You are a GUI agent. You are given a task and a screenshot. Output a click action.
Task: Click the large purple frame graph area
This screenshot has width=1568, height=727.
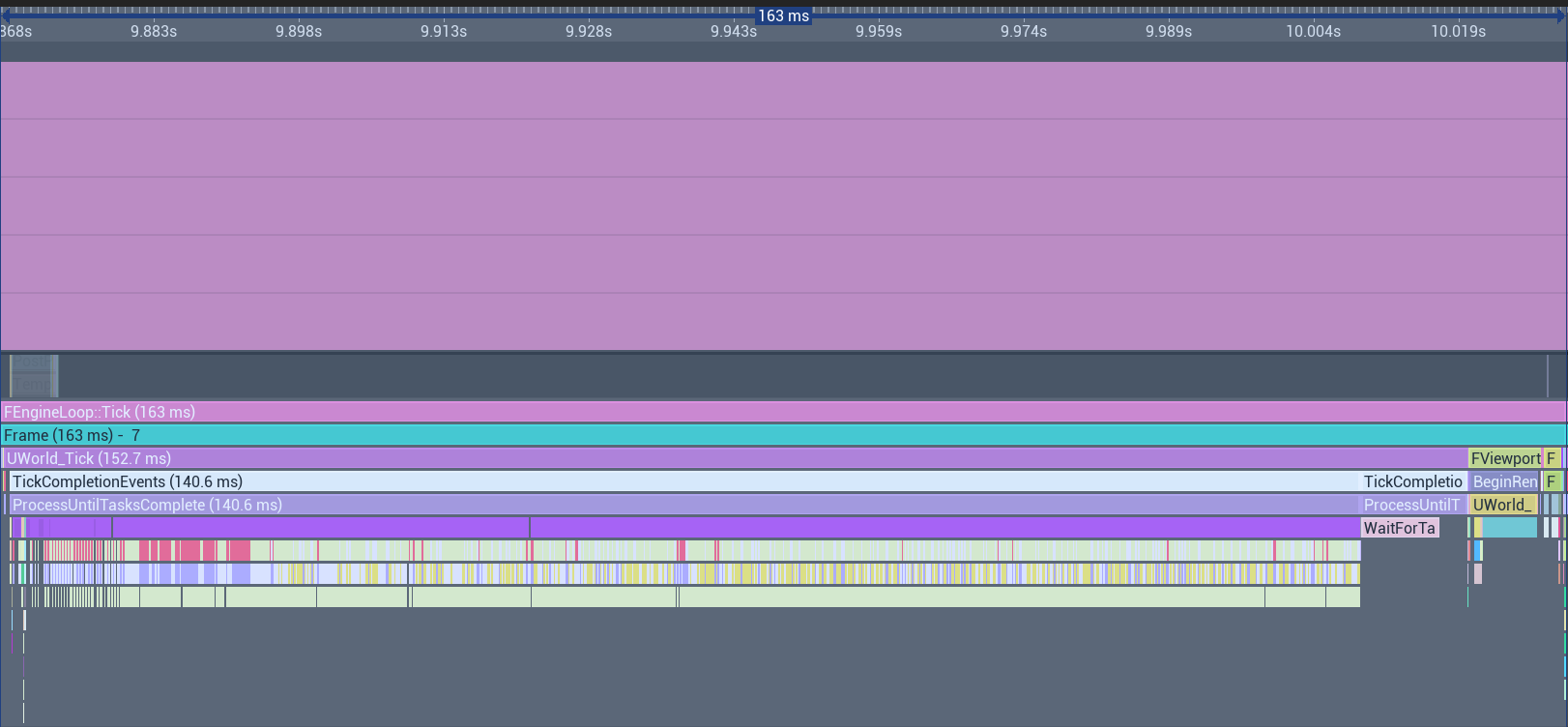coord(783,205)
